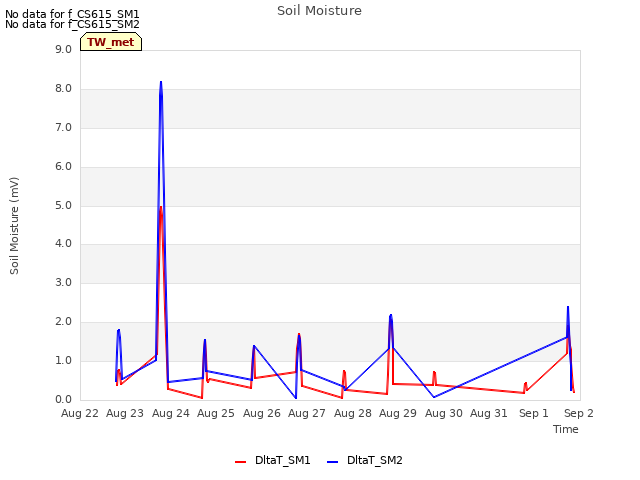The width and height of the screenshot is (640, 480).
Task: Click the 2.0 y-axis tick label
Action: point(63,322)
